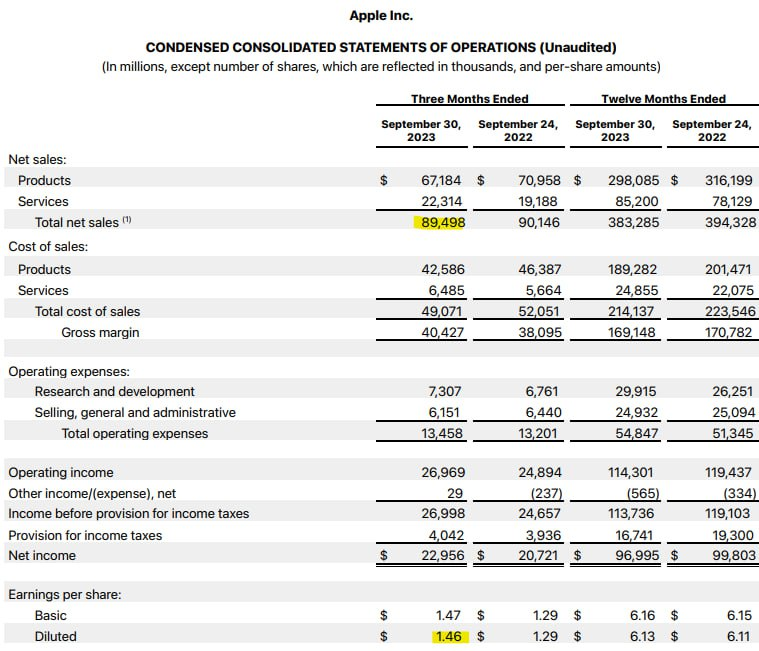This screenshot has width=759, height=651.
Task: Click Services net sales value 22,314
Action: point(441,201)
